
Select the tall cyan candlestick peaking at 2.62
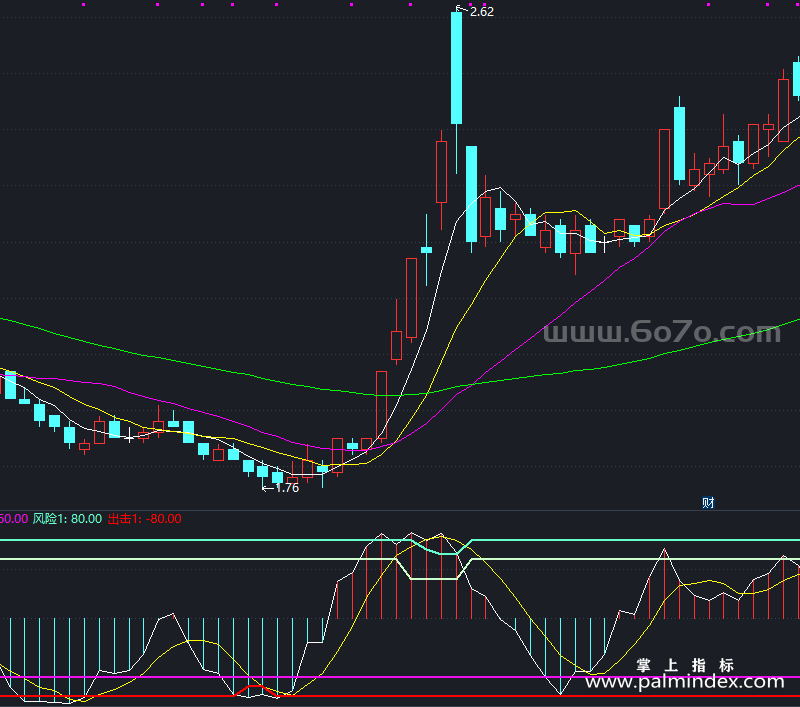click(x=457, y=68)
